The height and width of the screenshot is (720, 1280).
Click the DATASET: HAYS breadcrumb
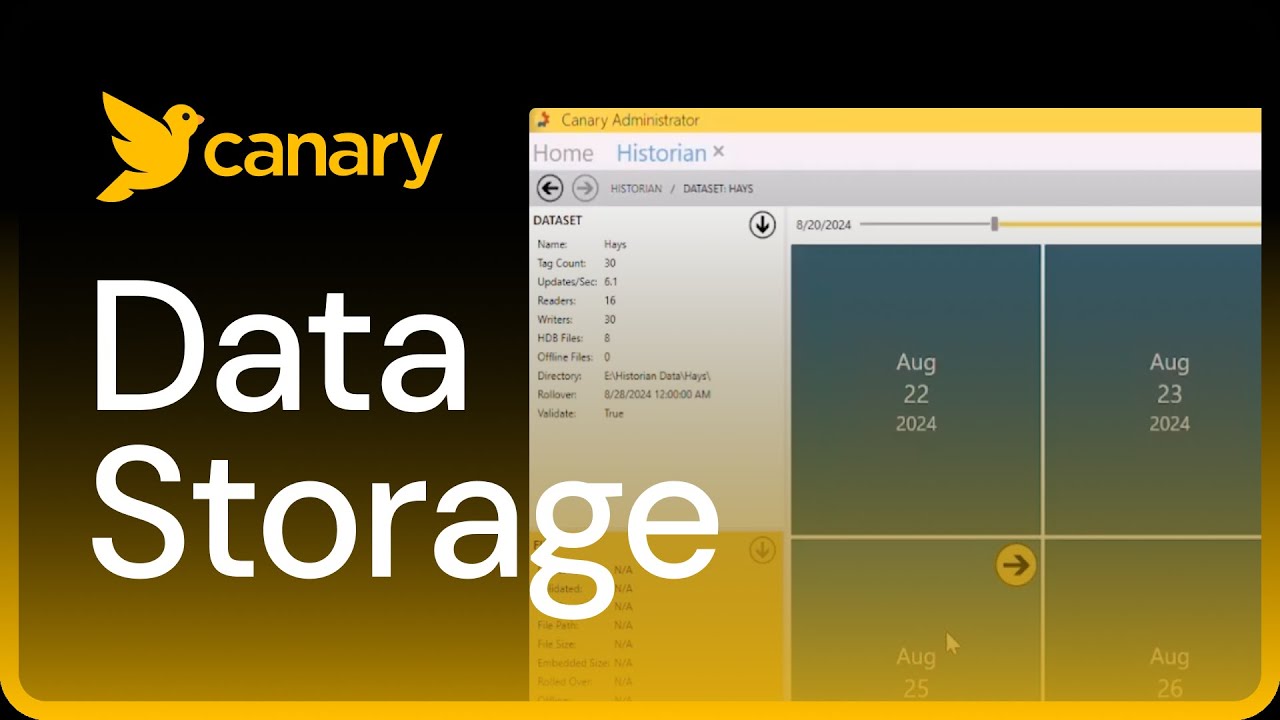pyautogui.click(x=718, y=189)
